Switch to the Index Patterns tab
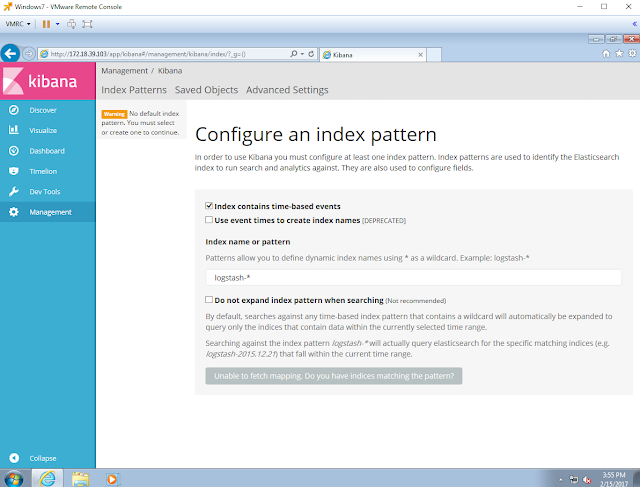The height and width of the screenshot is (487, 640). point(134,90)
